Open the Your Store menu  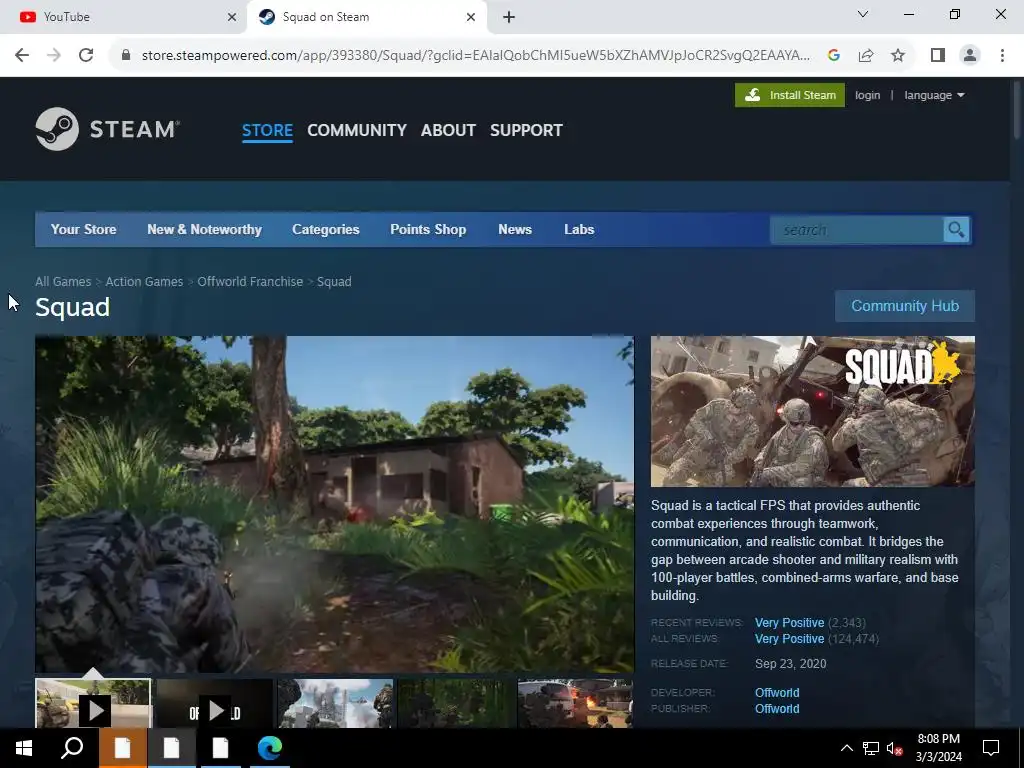pos(84,229)
